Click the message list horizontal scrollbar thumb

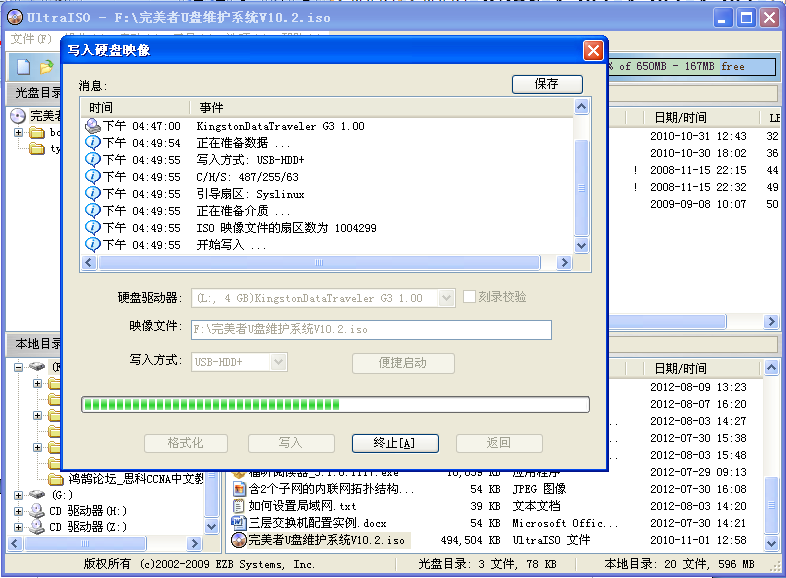click(x=319, y=262)
